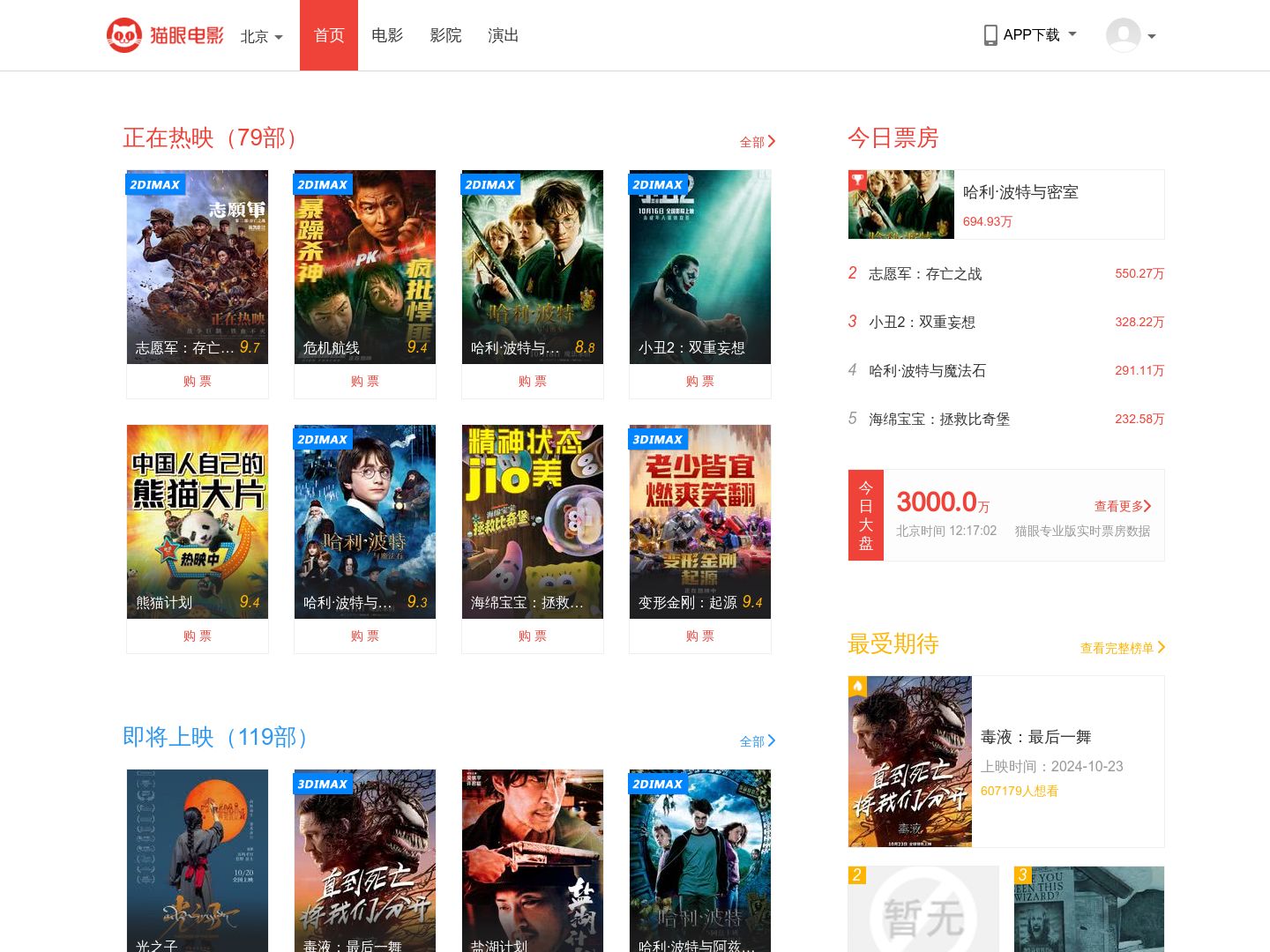Screen dimensions: 1270x952
Task: Open the 危机航线 movie poster
Action: point(365,267)
